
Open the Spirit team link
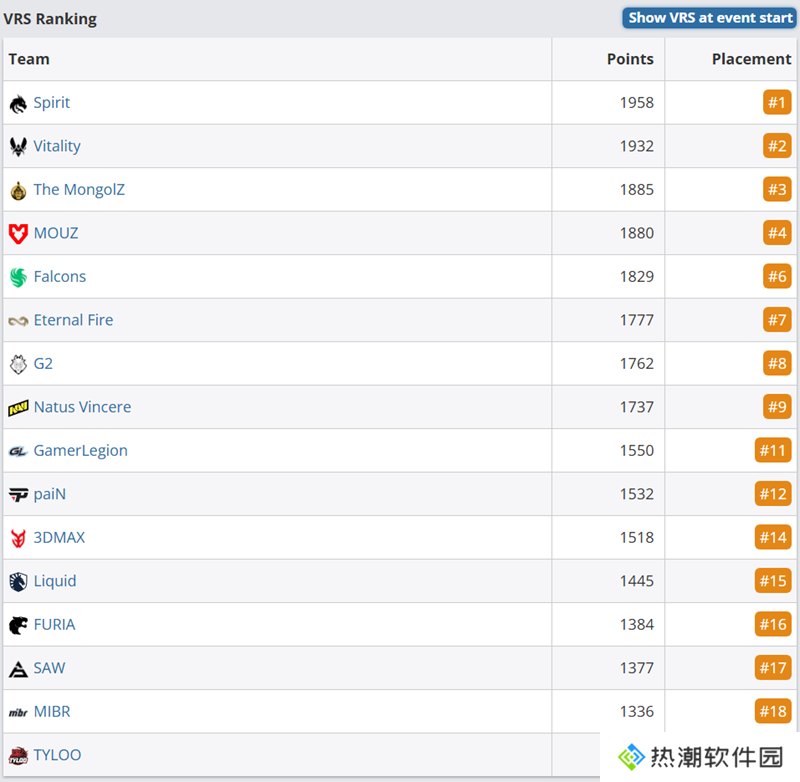52,103
